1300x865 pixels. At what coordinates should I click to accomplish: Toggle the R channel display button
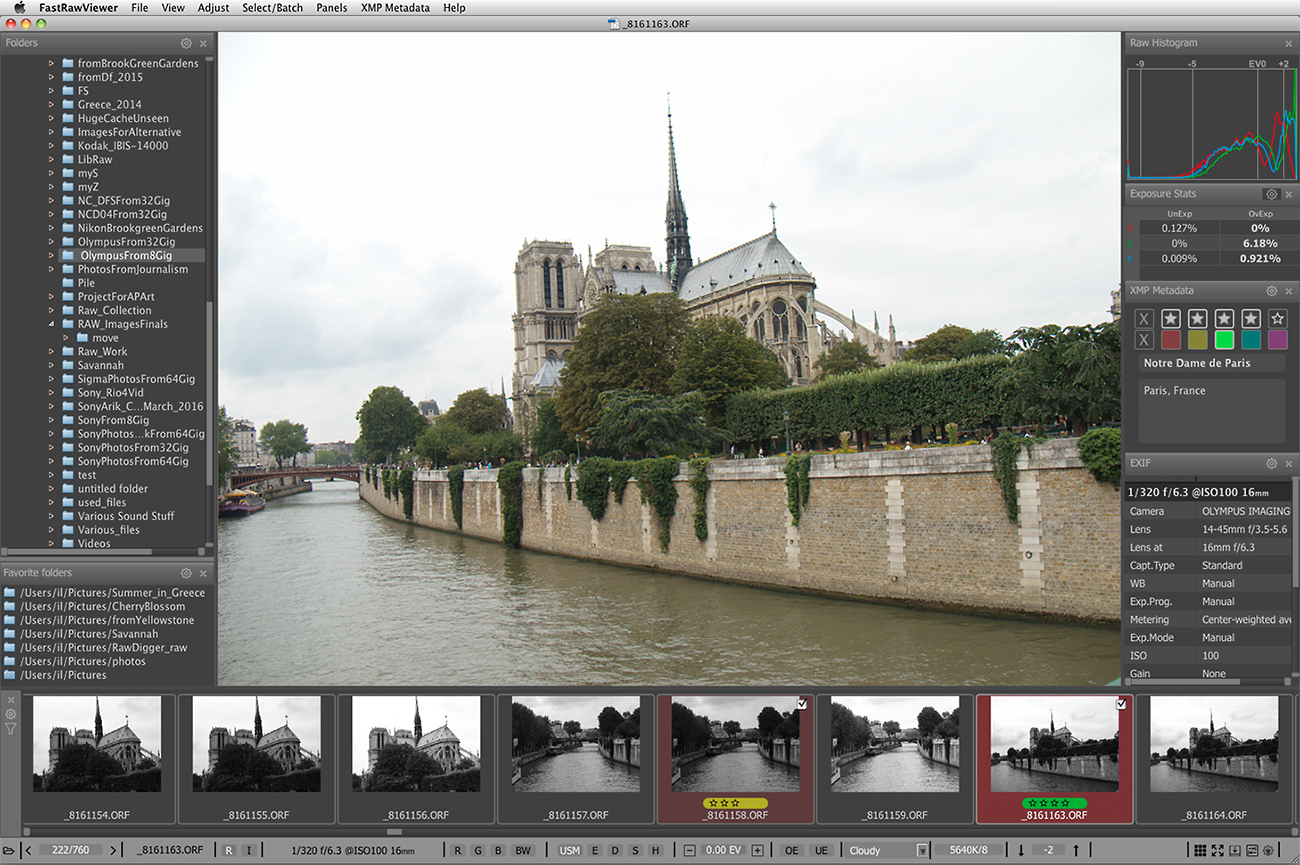pos(458,850)
